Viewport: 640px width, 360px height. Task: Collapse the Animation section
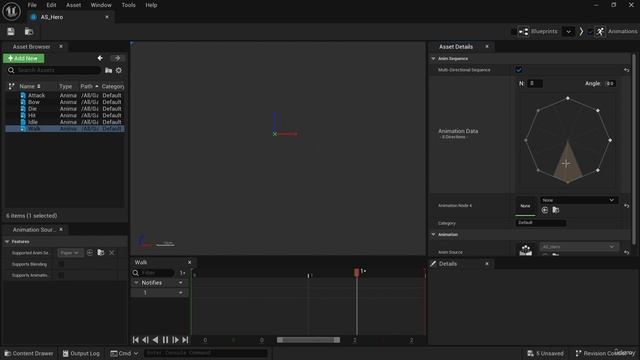[x=433, y=234]
